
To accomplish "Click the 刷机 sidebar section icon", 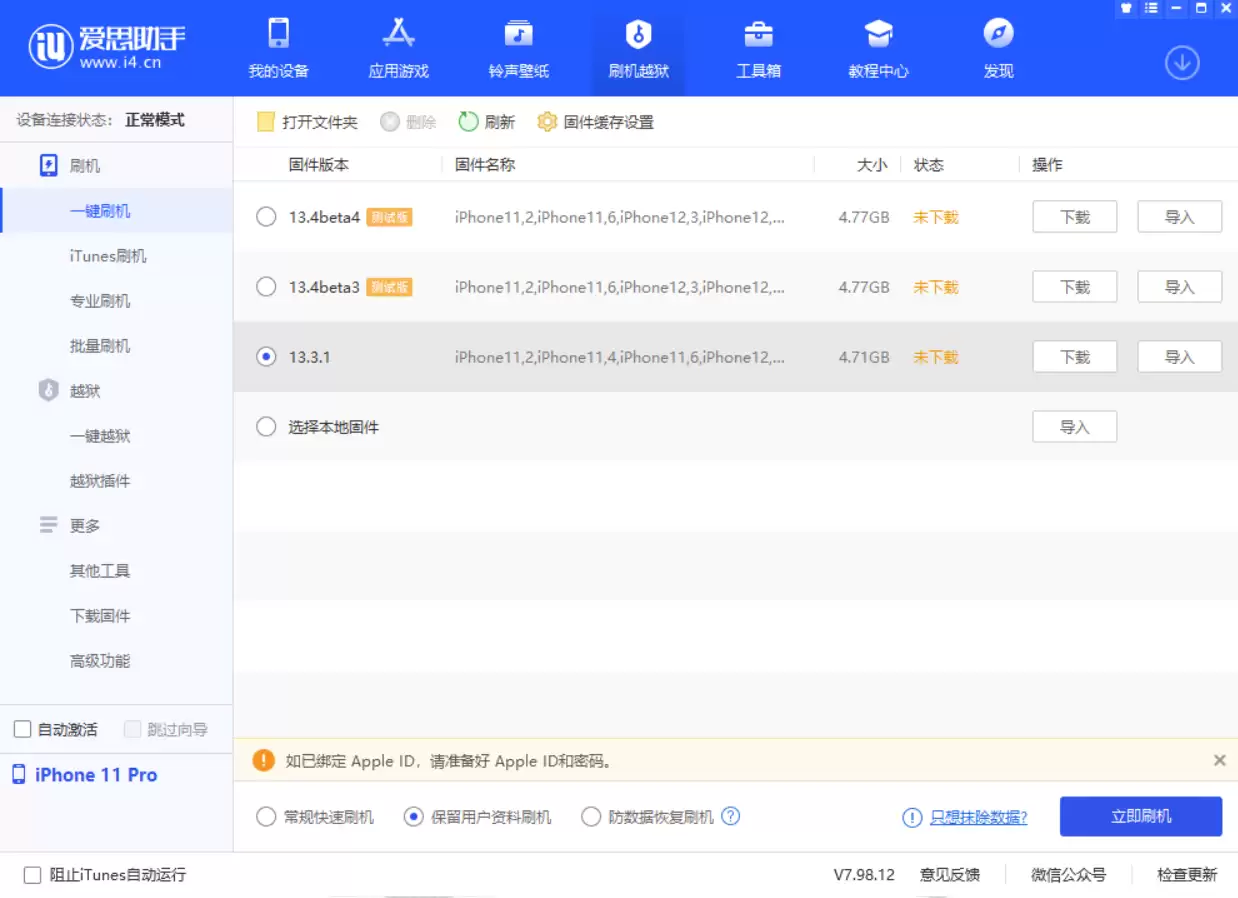I will (49, 166).
